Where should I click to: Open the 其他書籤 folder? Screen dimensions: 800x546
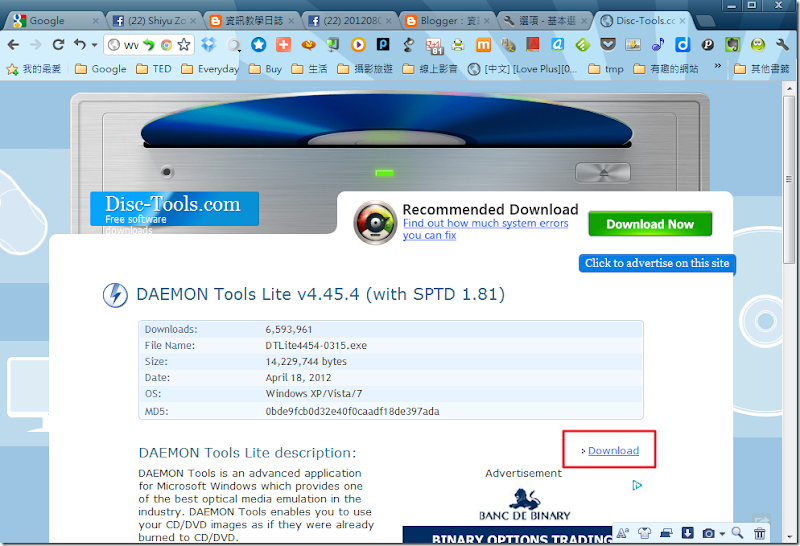click(762, 69)
